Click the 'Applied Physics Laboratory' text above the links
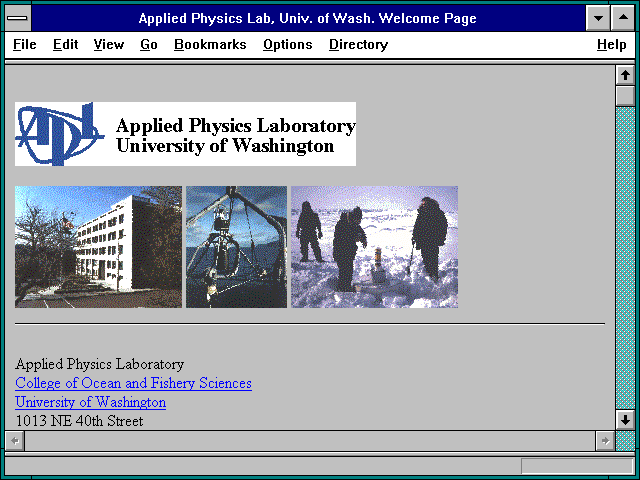The height and width of the screenshot is (480, 640). [100, 364]
